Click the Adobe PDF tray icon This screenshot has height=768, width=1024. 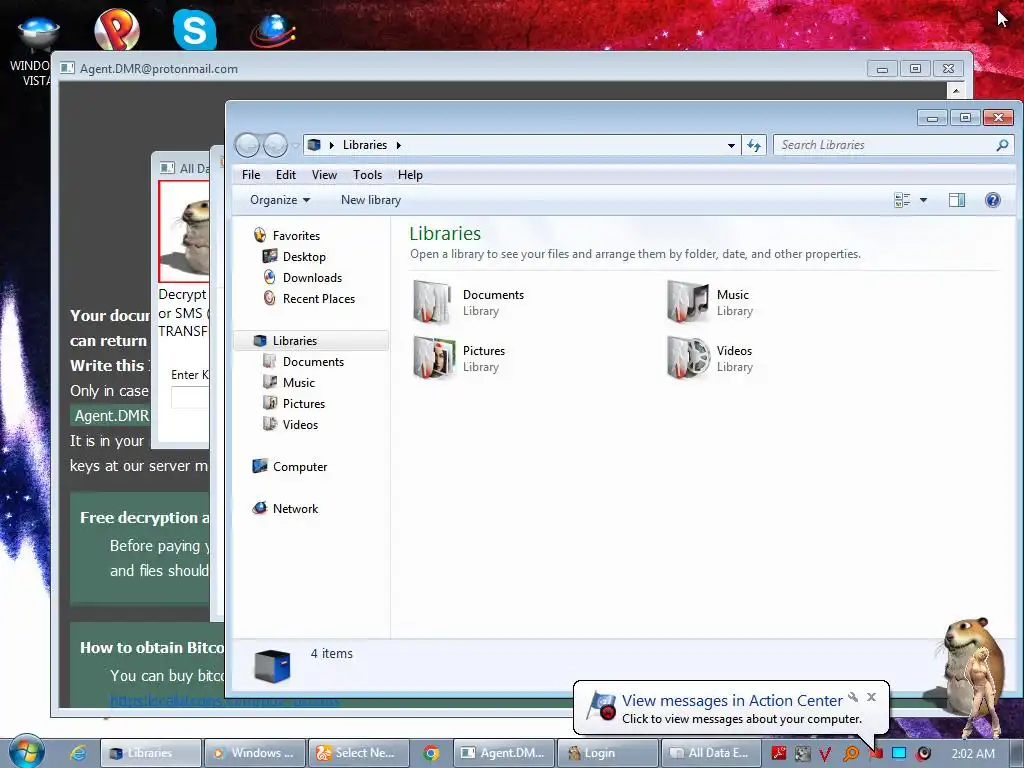(778, 754)
